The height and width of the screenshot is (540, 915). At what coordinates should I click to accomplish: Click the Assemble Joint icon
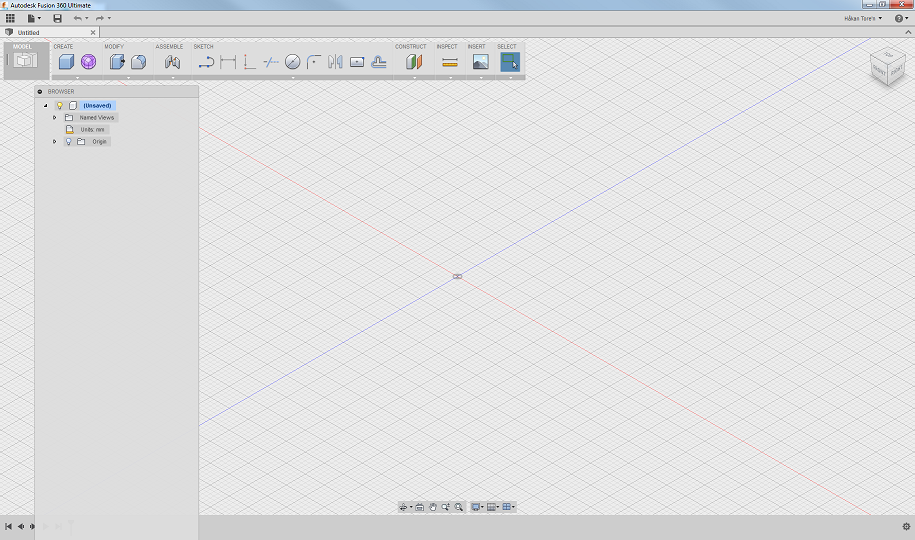pyautogui.click(x=172, y=62)
